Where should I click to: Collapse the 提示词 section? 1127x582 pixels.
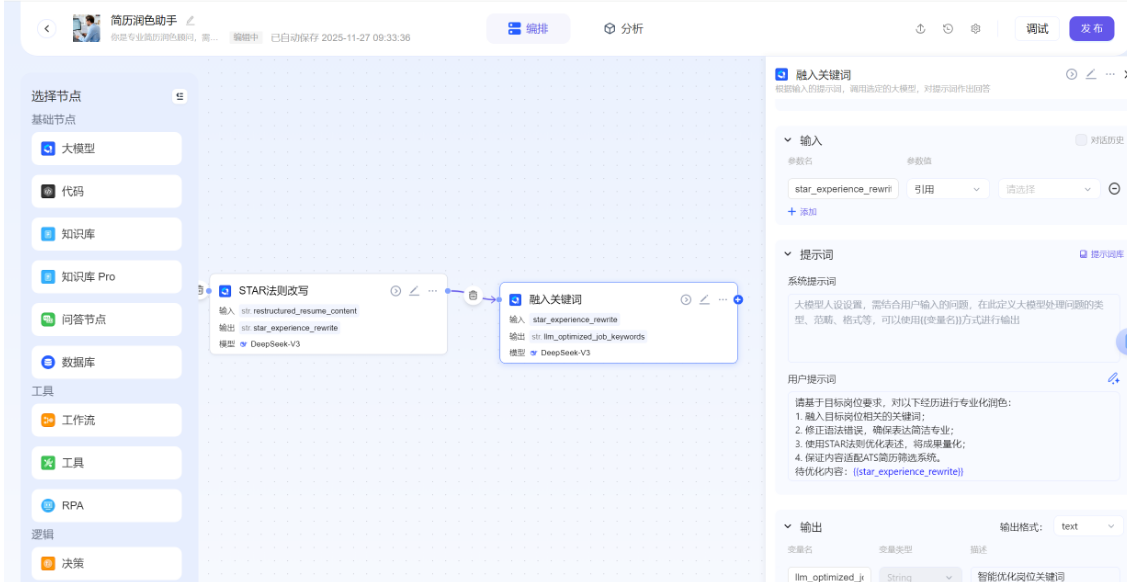[x=787, y=254]
